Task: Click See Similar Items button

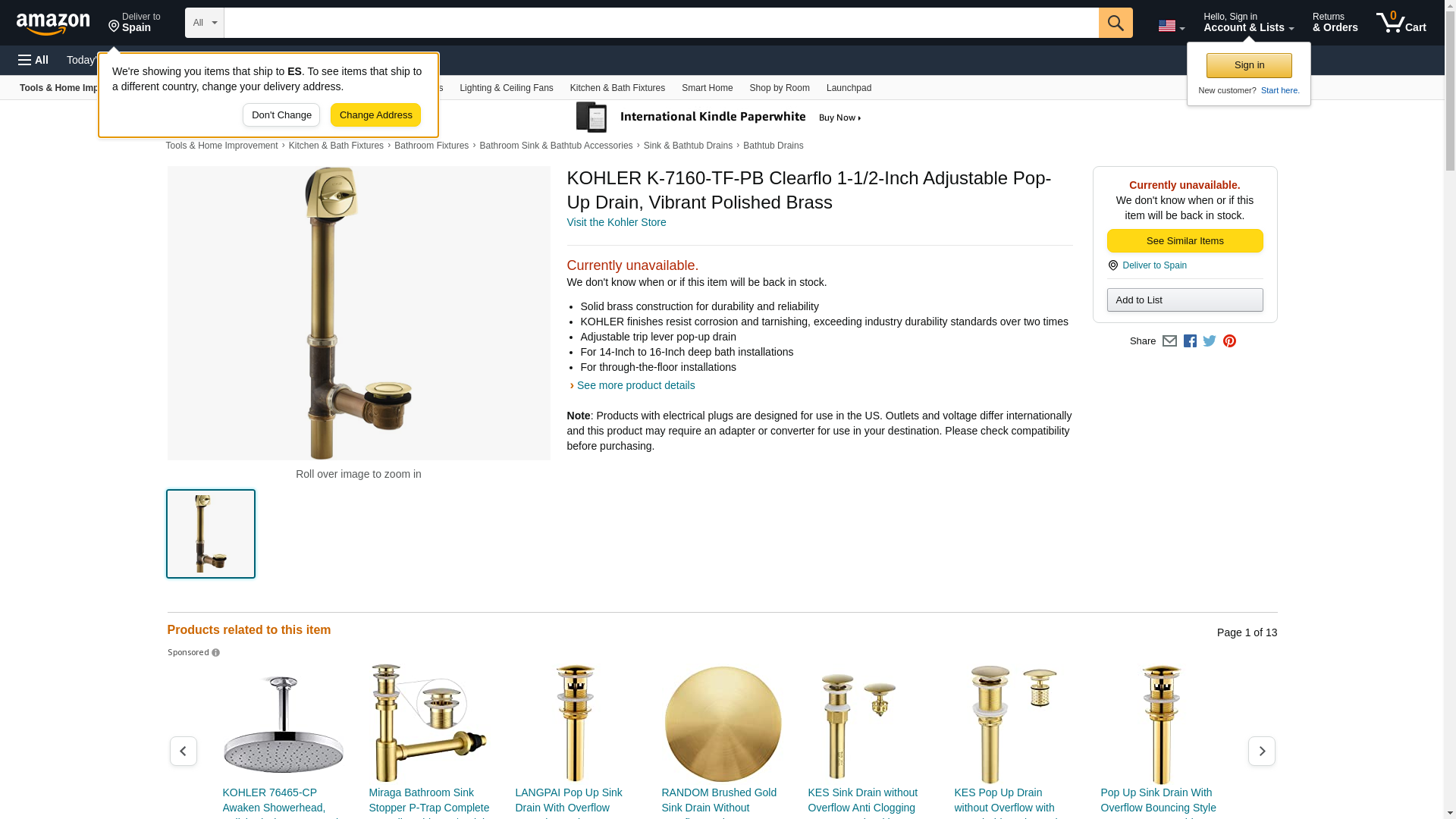Action: pos(1185,241)
